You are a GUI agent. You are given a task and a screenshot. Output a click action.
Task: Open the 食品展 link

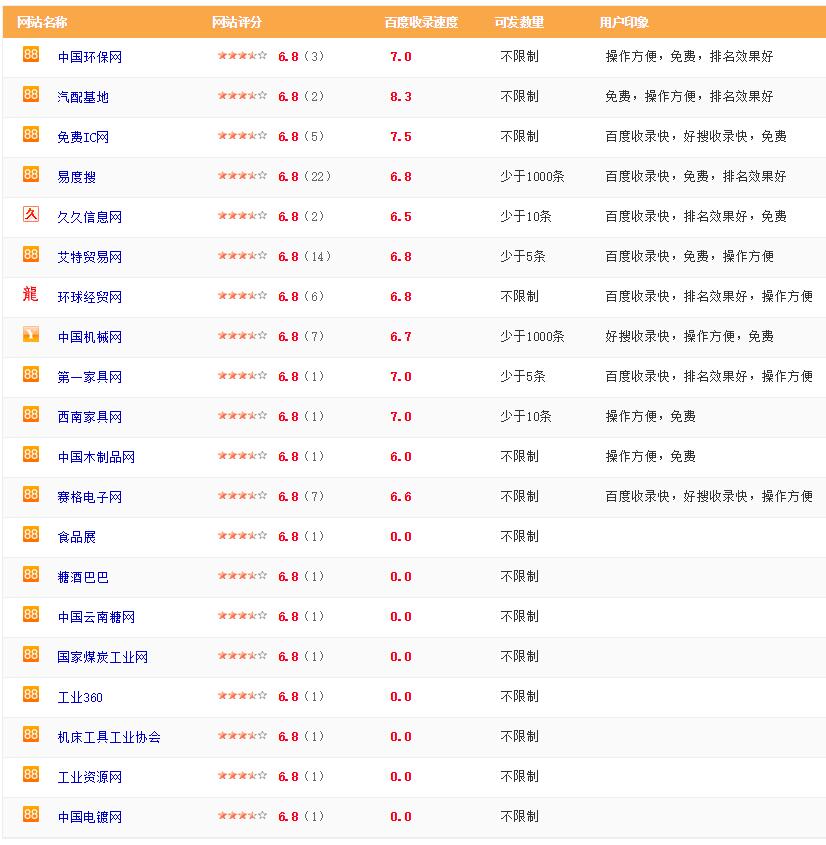[x=77, y=537]
